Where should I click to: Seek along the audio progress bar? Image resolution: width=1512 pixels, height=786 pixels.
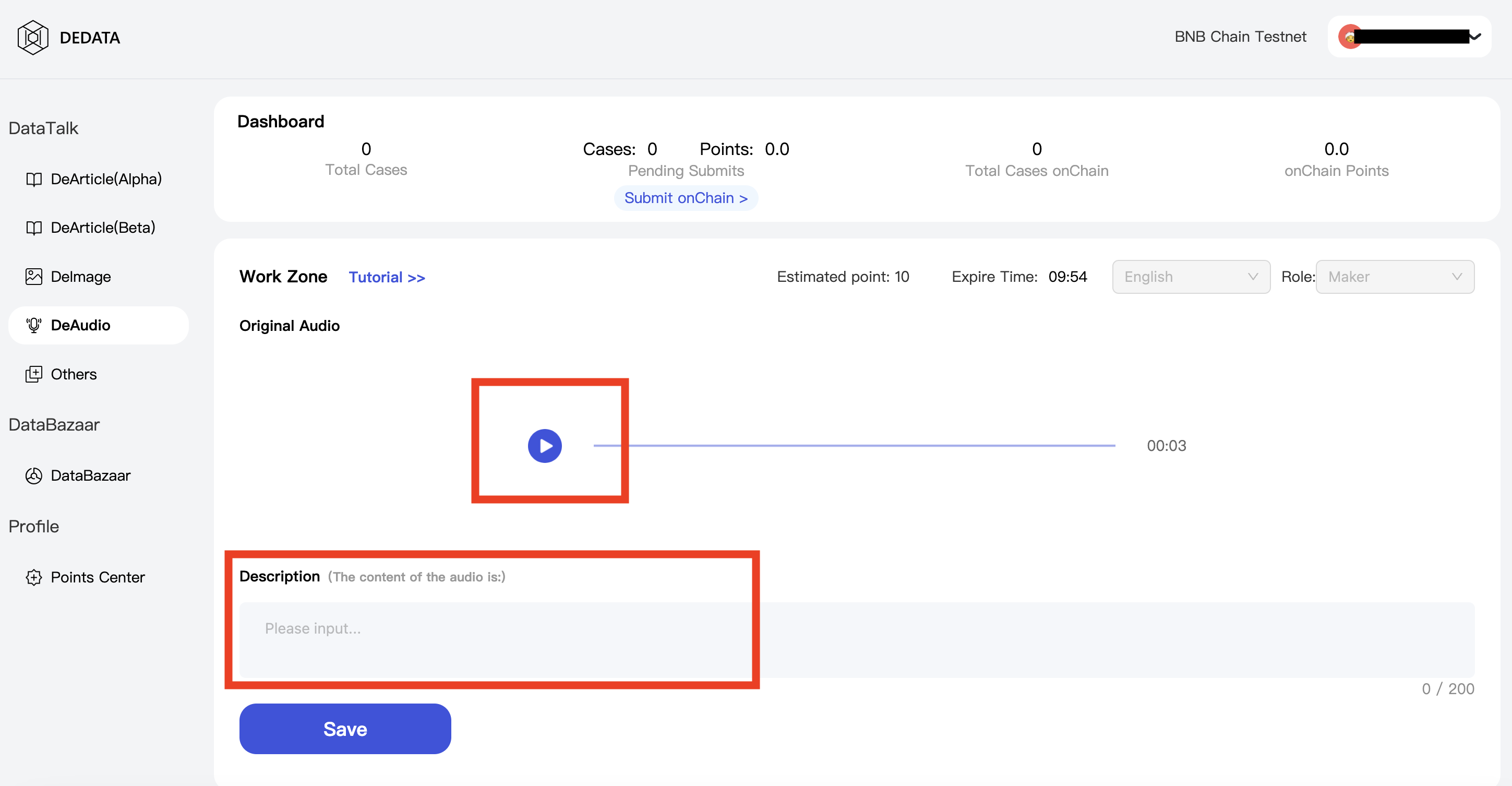(x=854, y=446)
